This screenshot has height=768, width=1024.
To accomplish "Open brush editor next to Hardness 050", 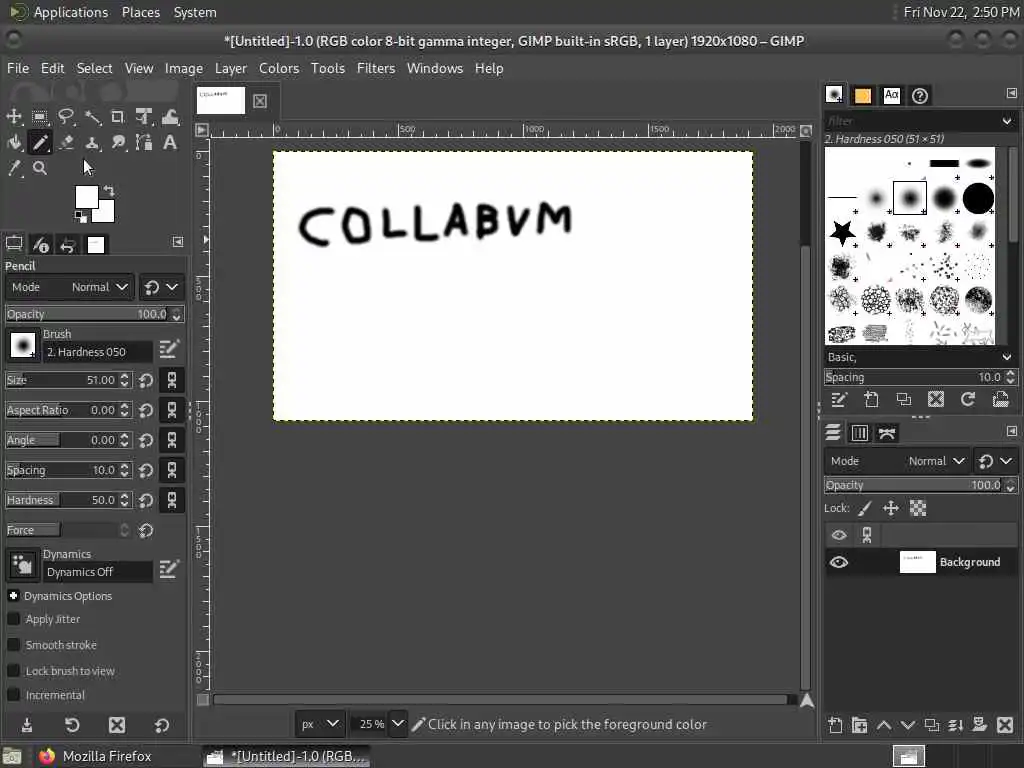I will [x=168, y=349].
